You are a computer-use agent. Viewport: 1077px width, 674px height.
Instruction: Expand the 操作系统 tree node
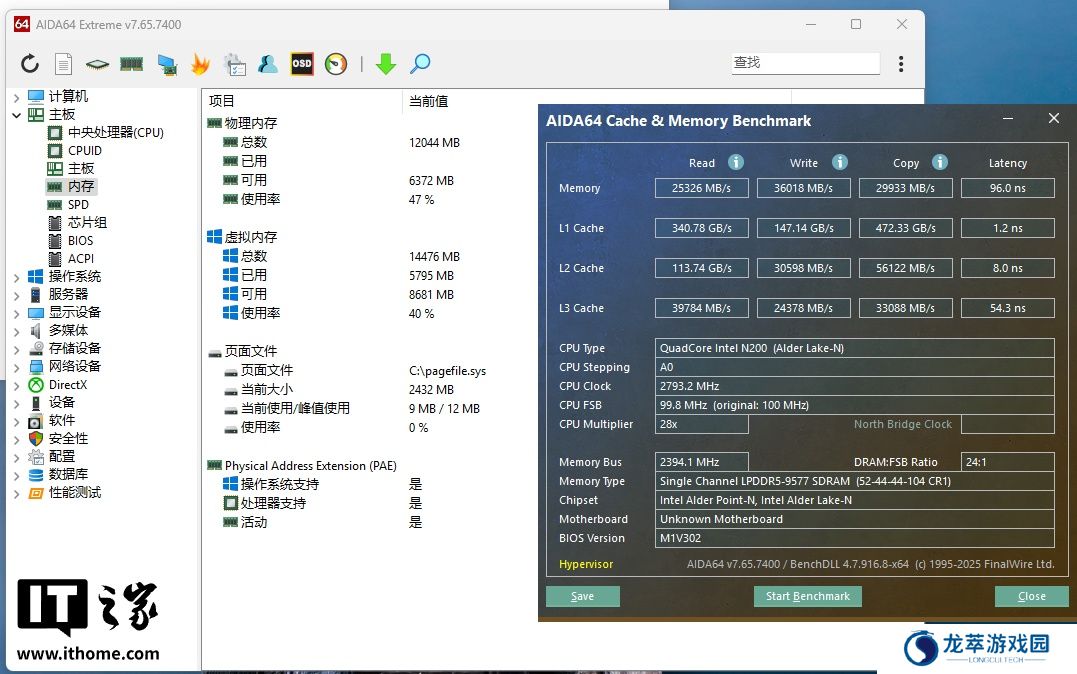point(16,277)
